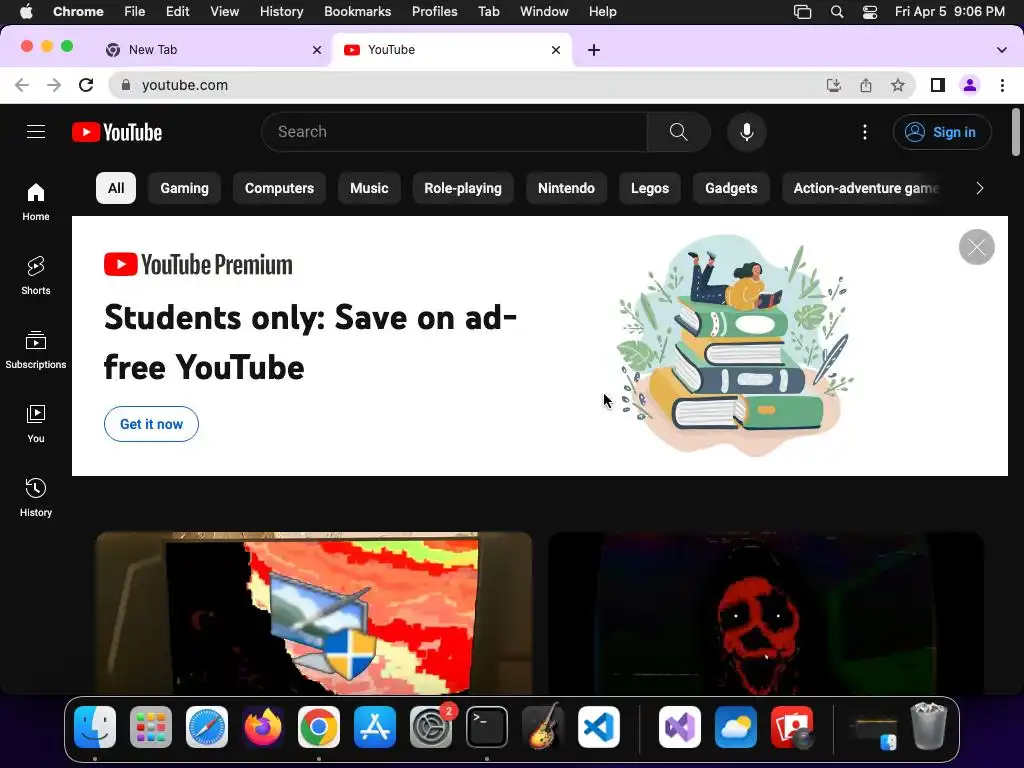This screenshot has width=1024, height=768.
Task: Switch to the New Tab tab
Action: 209,50
